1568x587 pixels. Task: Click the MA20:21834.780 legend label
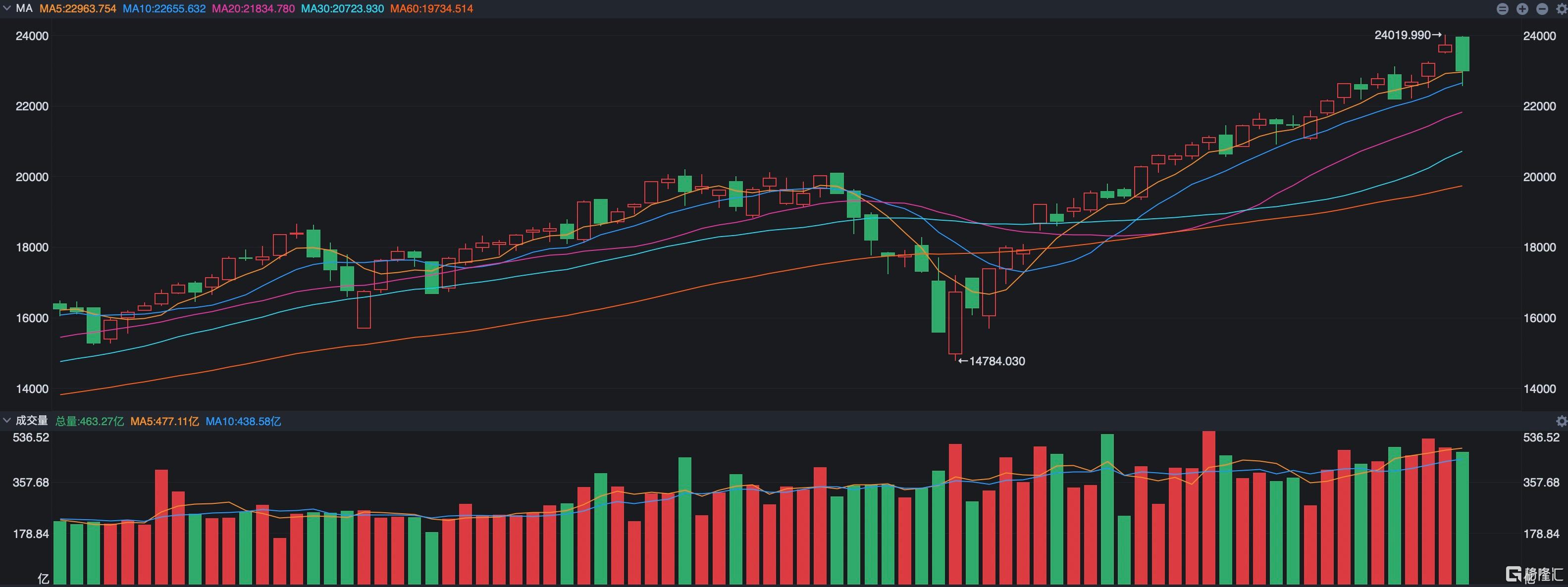(x=253, y=8)
